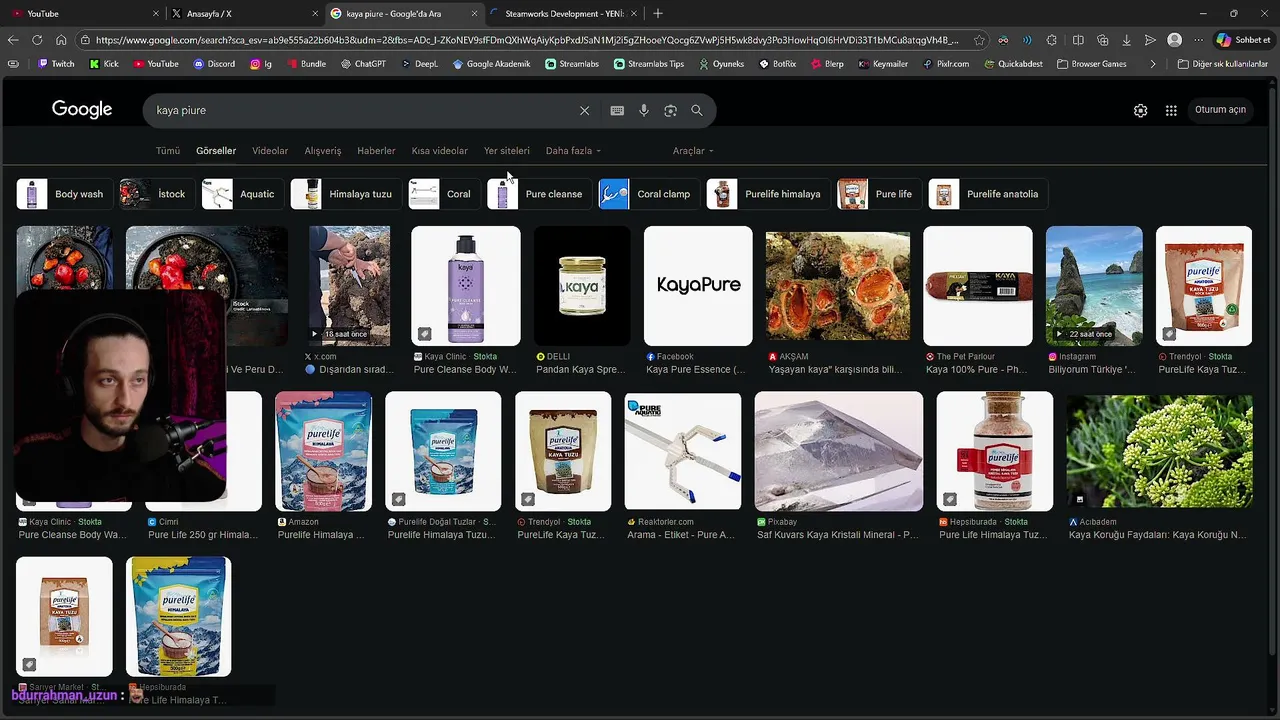Open the DeepL bookmark
The width and height of the screenshot is (1280, 720).
click(x=419, y=64)
